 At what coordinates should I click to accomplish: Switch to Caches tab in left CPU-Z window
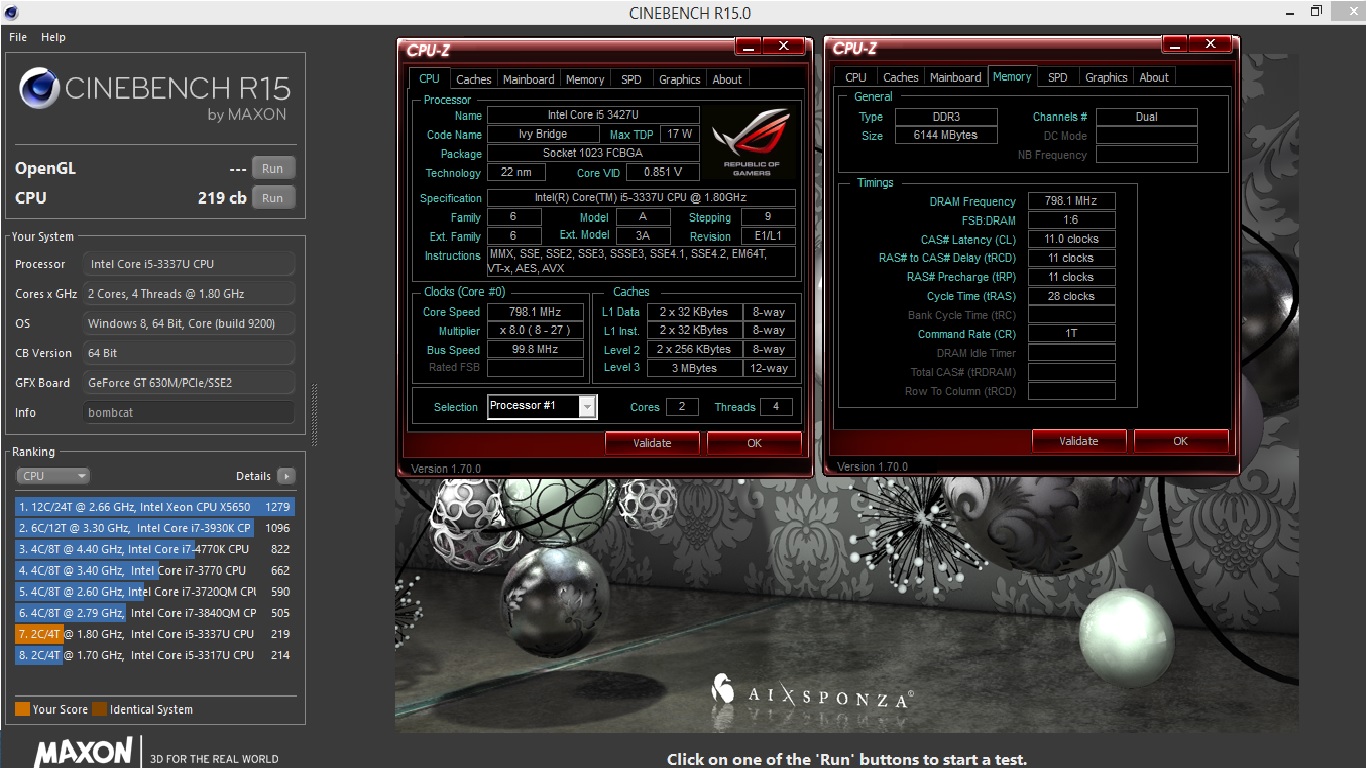click(473, 80)
